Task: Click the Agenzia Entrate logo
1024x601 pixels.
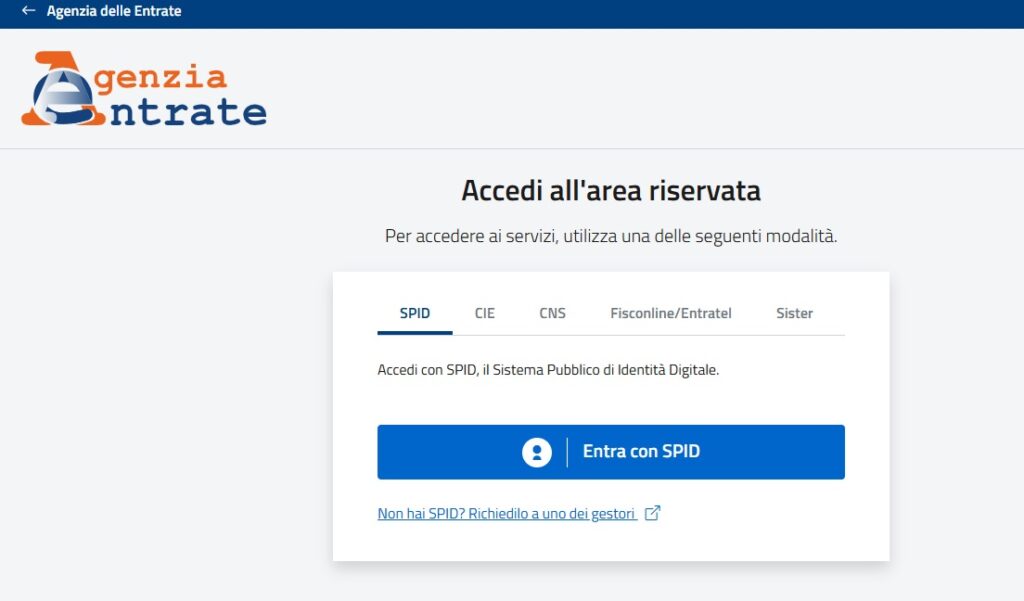Action: tap(144, 88)
